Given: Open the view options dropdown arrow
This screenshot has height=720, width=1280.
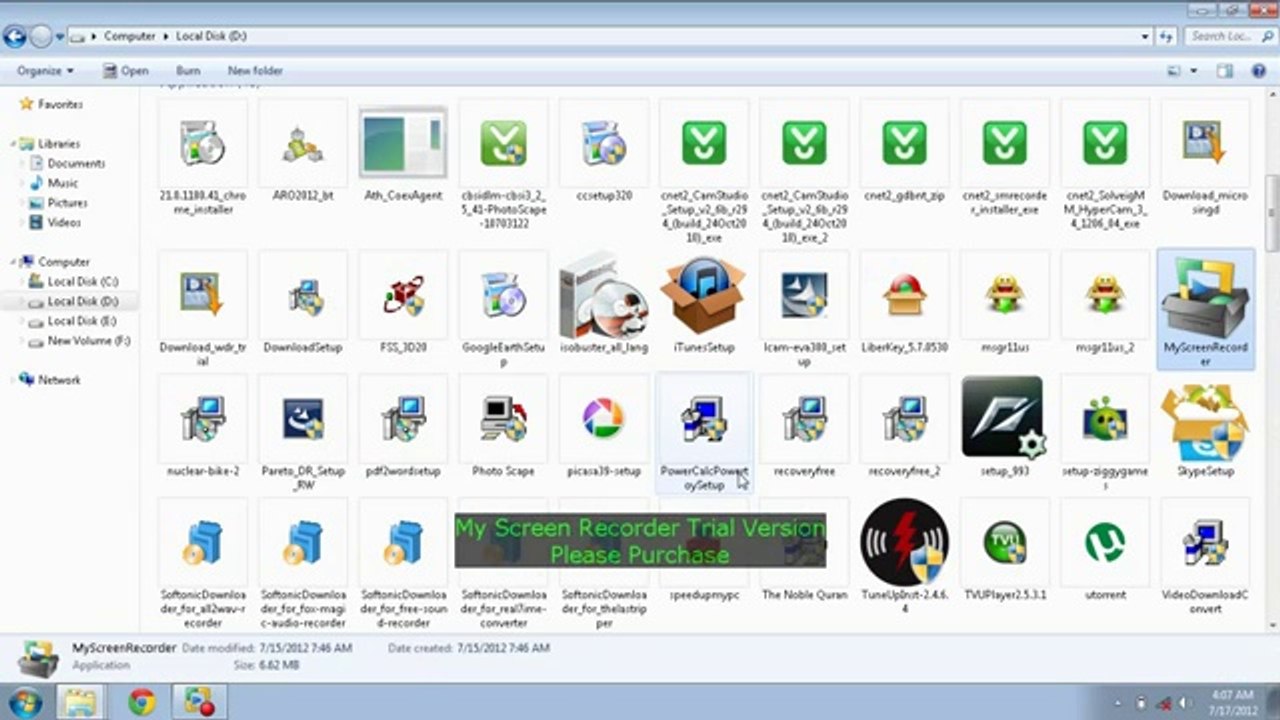Looking at the screenshot, I should pos(1194,71).
